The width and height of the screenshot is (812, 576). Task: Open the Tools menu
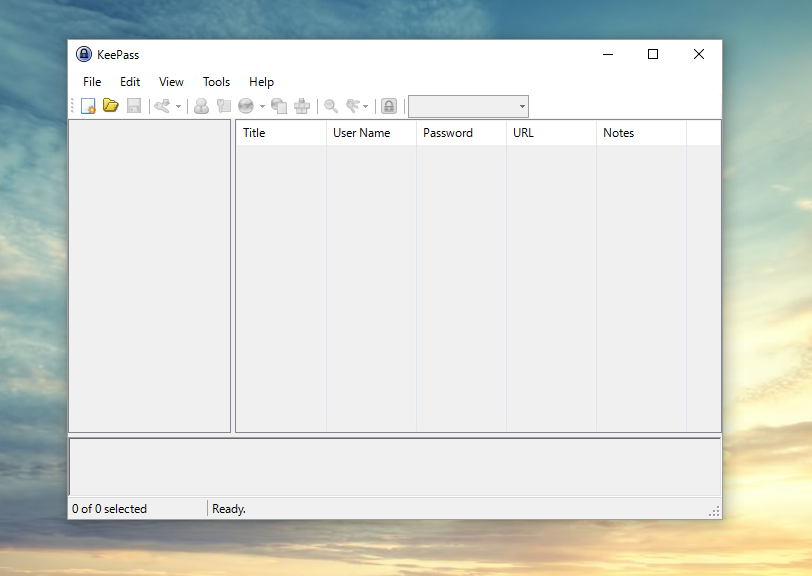[216, 82]
